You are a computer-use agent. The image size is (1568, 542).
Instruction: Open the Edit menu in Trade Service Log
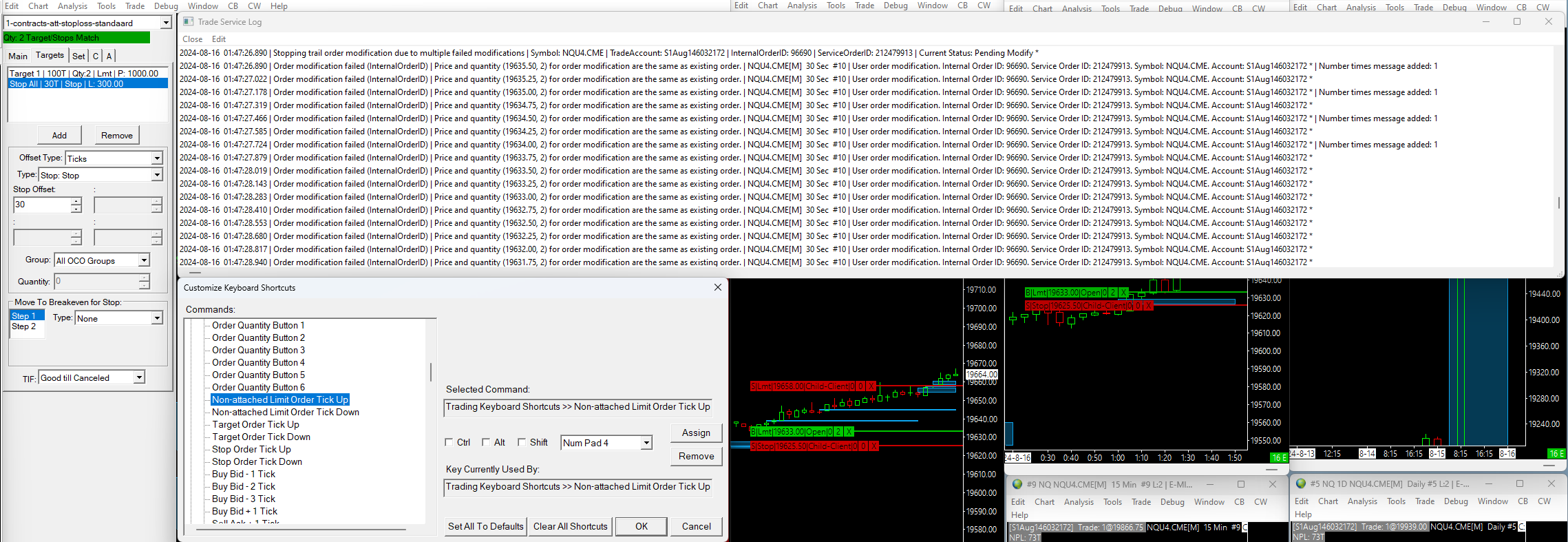[219, 39]
